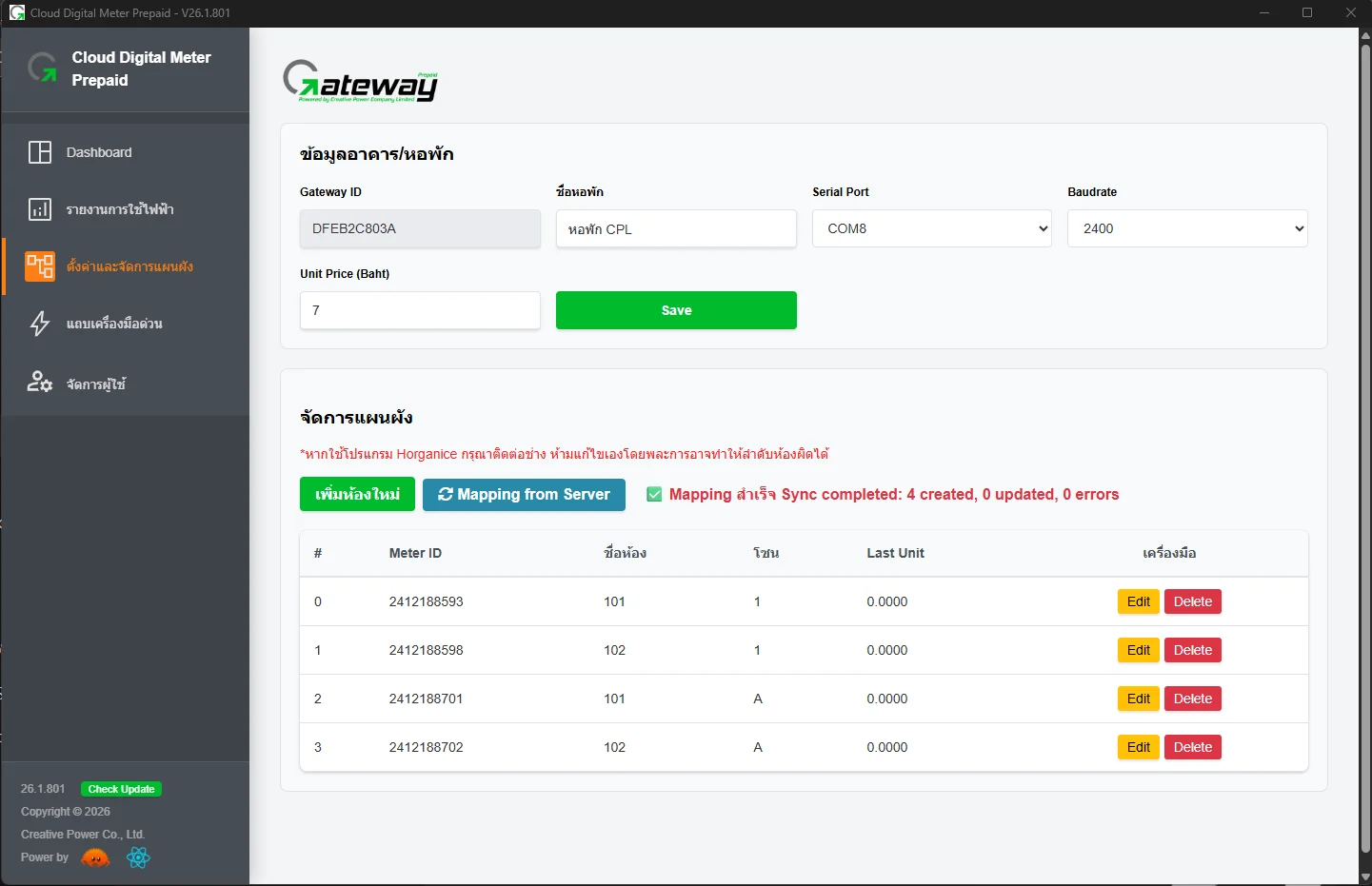This screenshot has width=1372, height=886.
Task: Click the app icon in the title bar
Action: tap(17, 12)
